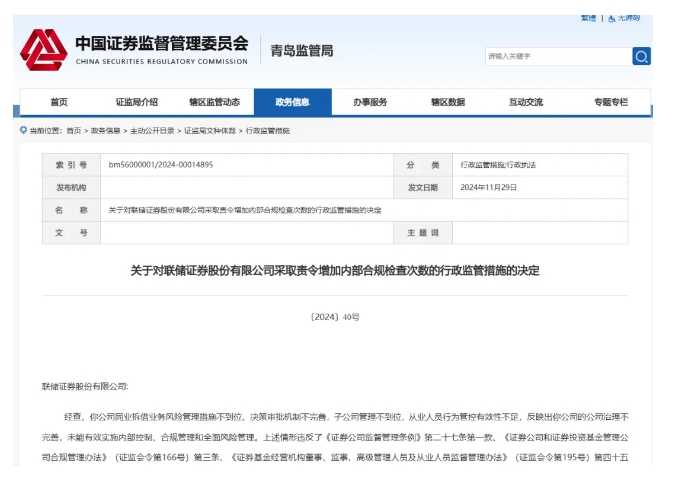Click the 繁體 language link at top

tap(588, 18)
